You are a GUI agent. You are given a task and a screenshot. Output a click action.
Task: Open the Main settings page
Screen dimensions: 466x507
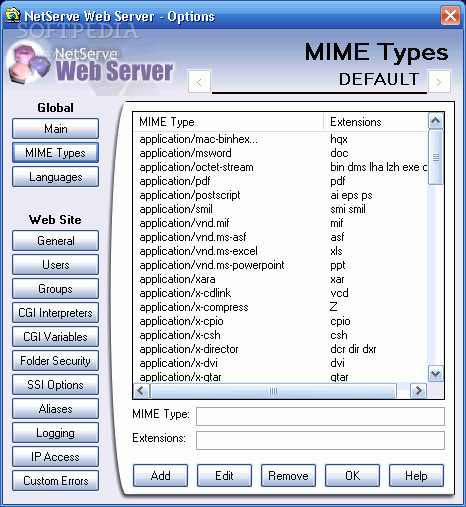click(x=56, y=129)
